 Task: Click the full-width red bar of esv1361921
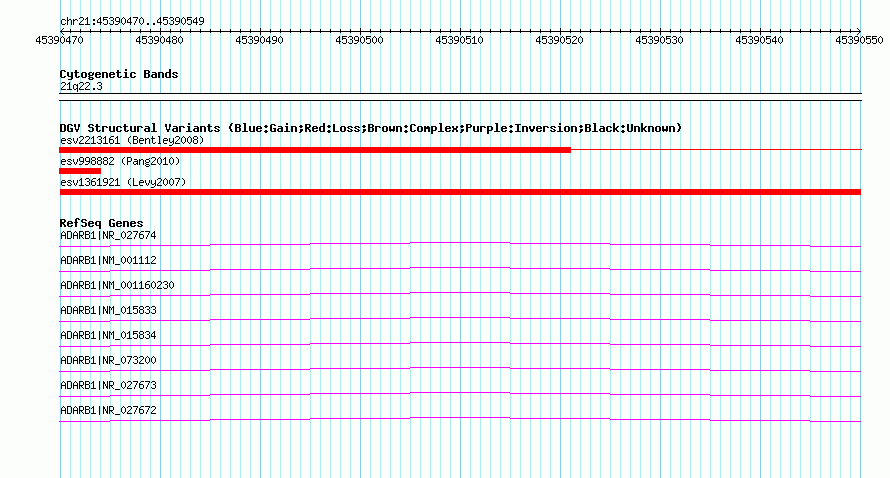pyautogui.click(x=460, y=192)
